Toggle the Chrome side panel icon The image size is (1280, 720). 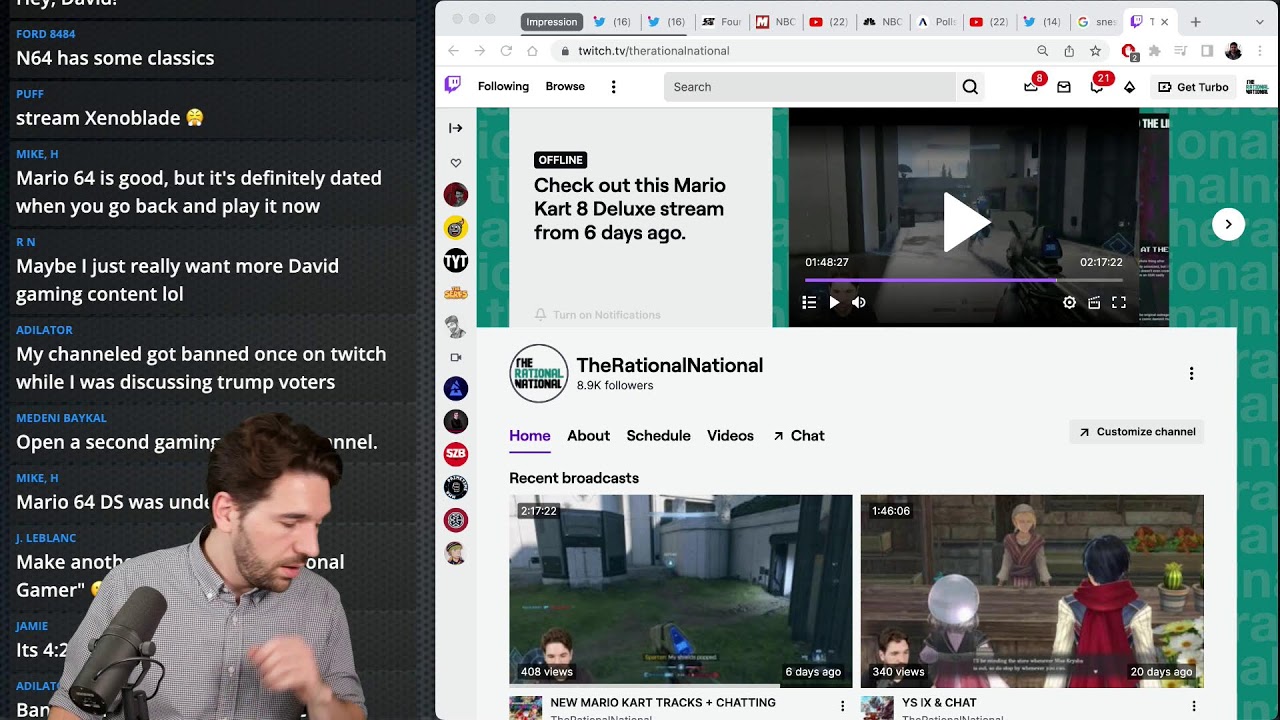[x=1207, y=51]
